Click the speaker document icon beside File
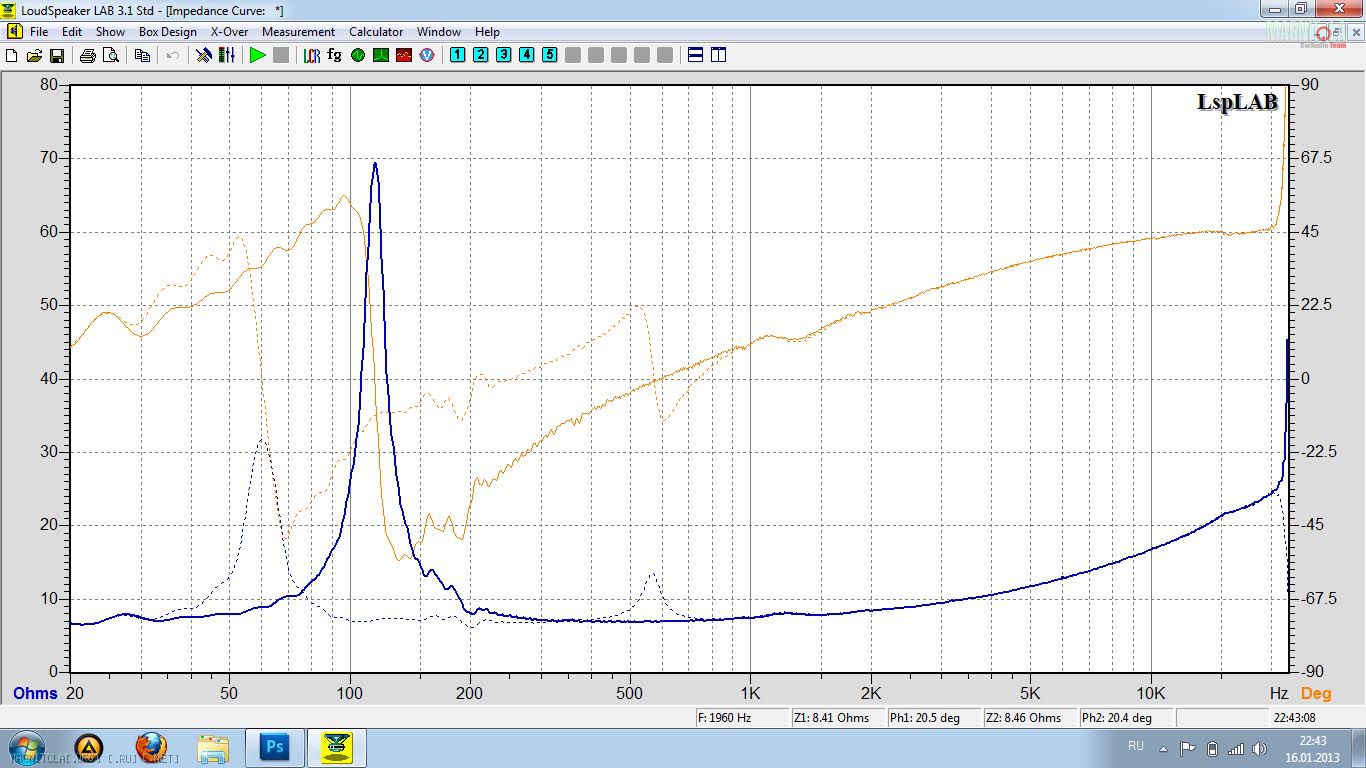1366x768 pixels. click(x=14, y=32)
